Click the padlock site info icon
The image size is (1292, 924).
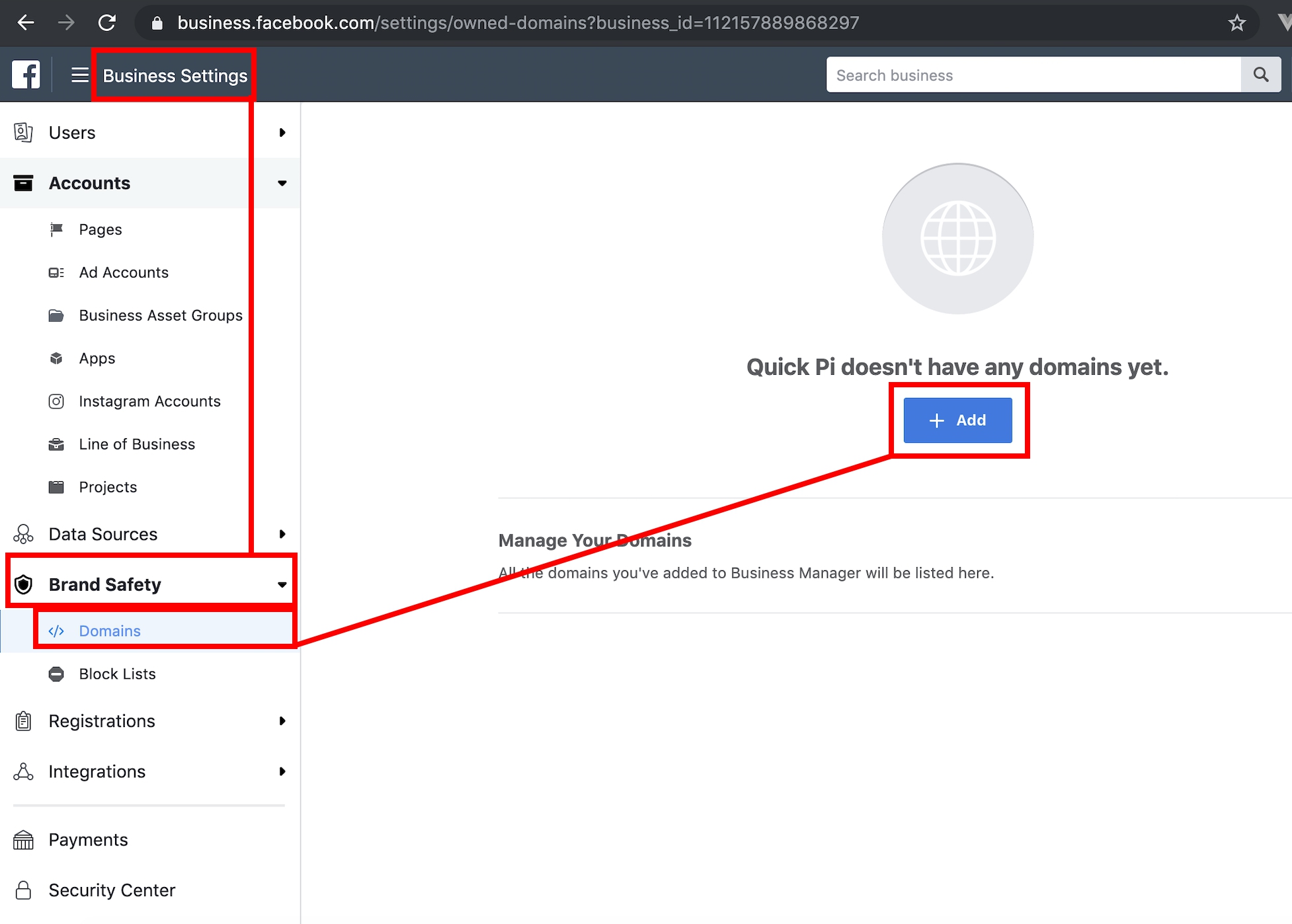point(157,23)
